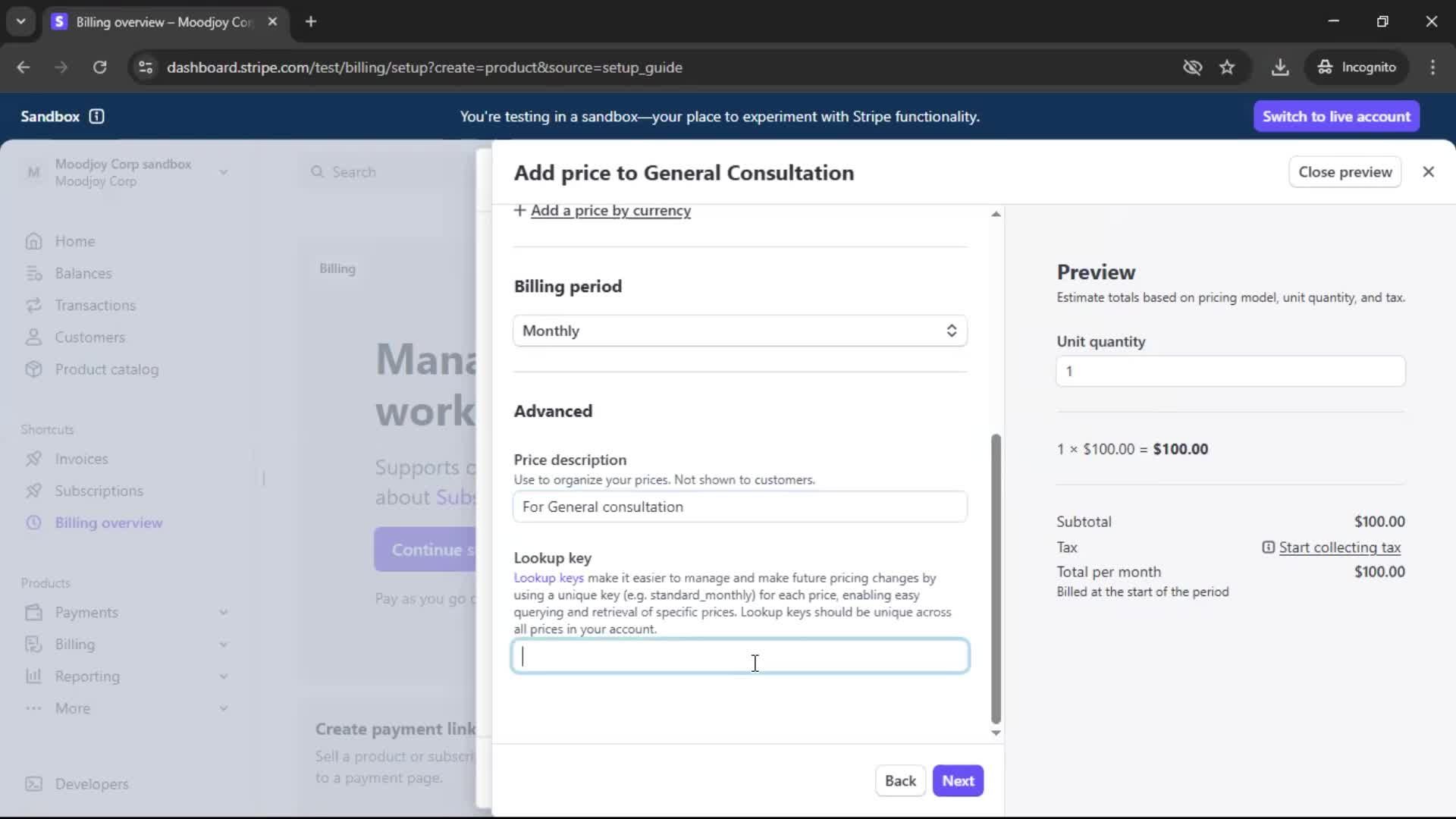Open Product catalog from sidebar
1456x819 pixels.
106,369
